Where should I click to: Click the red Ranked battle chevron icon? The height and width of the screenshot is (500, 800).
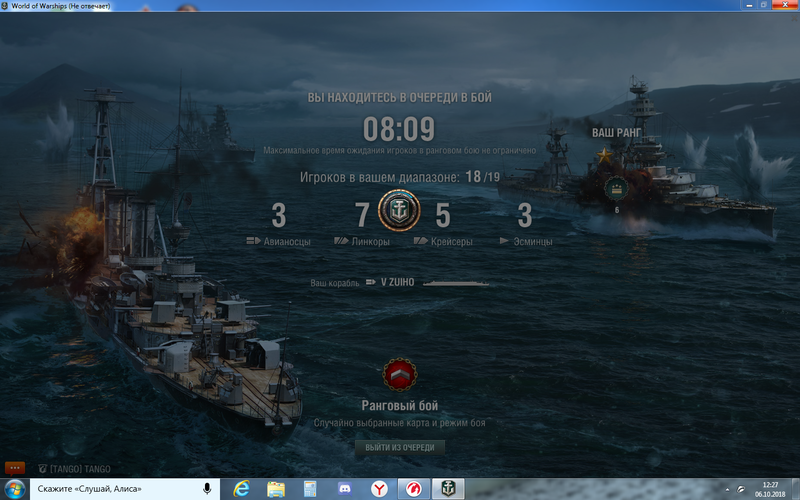(400, 375)
